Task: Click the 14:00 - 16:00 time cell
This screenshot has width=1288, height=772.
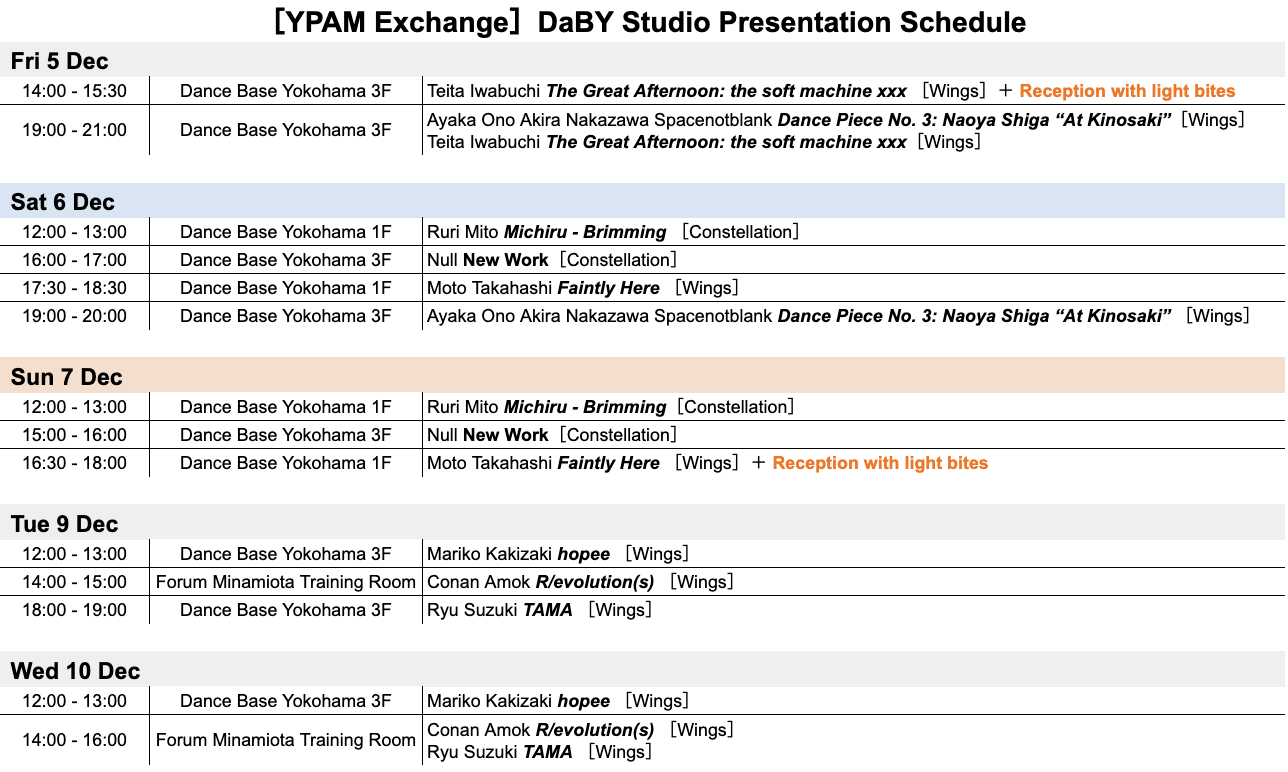Action: coord(74,740)
